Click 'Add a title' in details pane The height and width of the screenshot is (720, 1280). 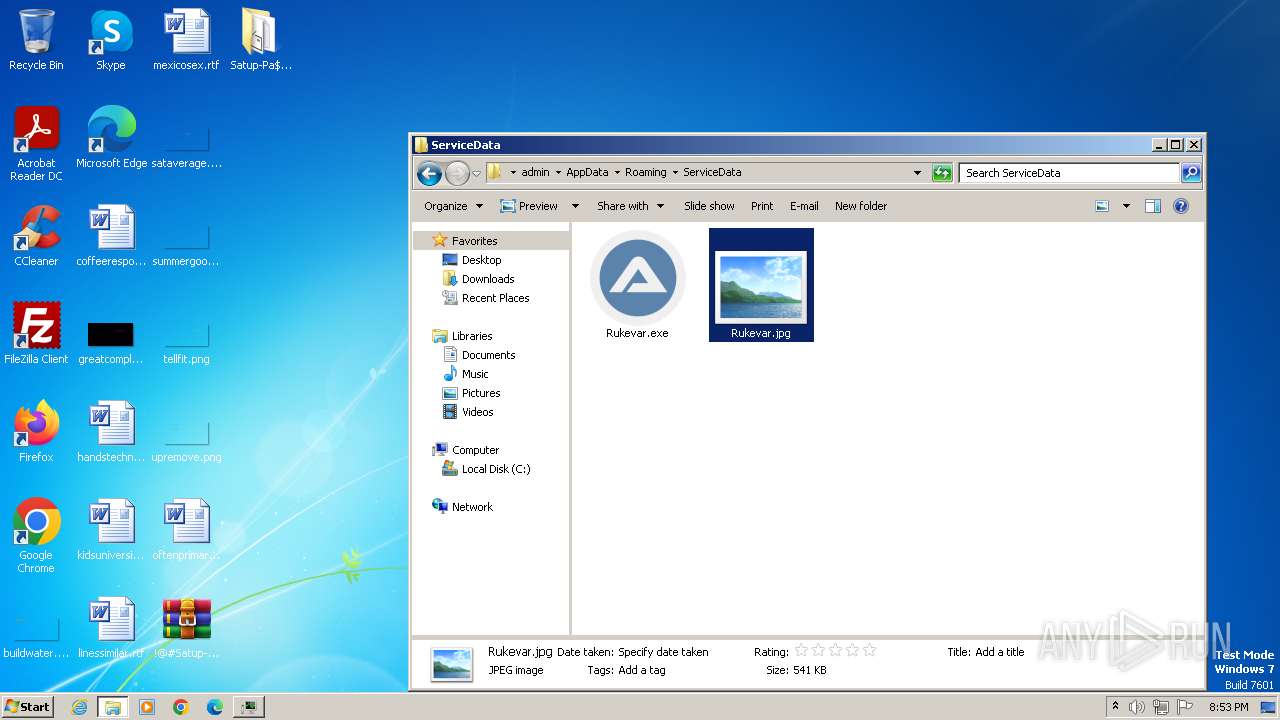(x=1000, y=652)
